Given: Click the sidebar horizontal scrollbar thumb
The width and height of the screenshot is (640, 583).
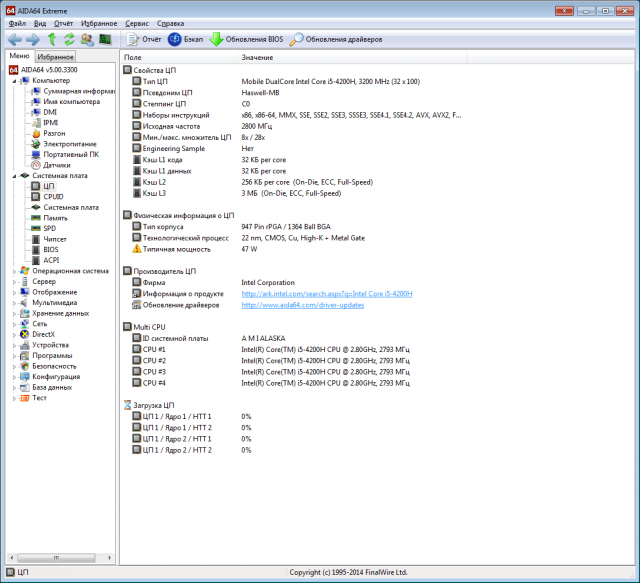Looking at the screenshot, I should tap(56, 558).
